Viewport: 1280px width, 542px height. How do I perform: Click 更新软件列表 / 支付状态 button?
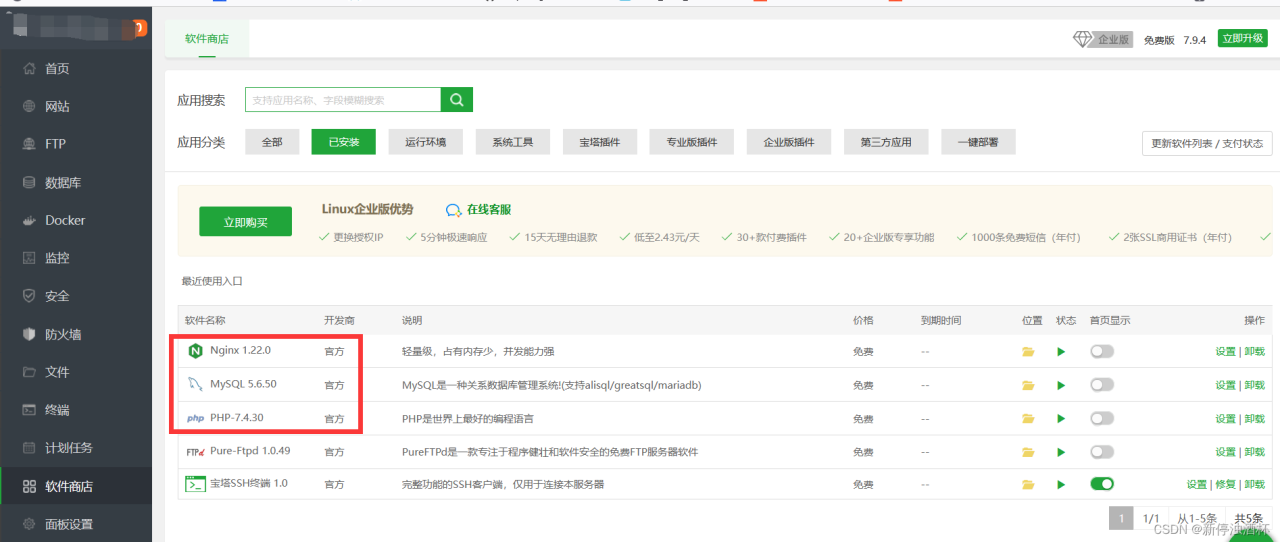pos(1206,143)
